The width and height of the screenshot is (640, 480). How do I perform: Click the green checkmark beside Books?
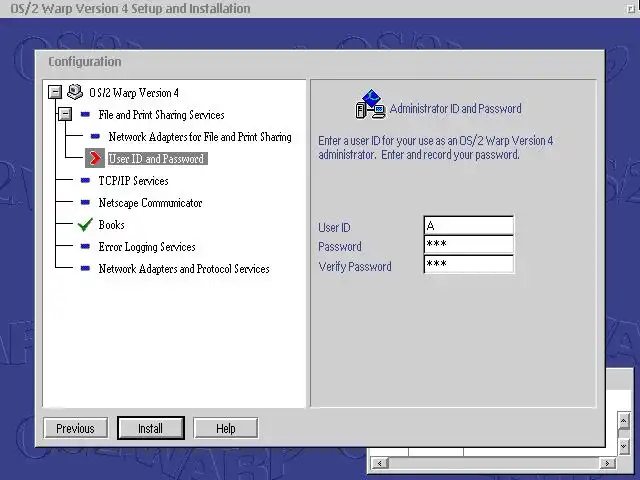(x=85, y=224)
